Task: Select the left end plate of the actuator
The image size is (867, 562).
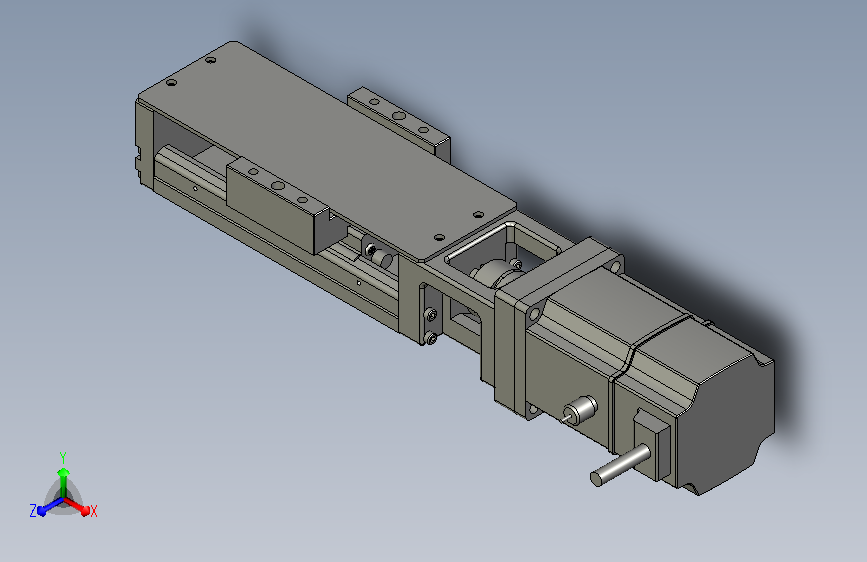Action: (x=145, y=146)
